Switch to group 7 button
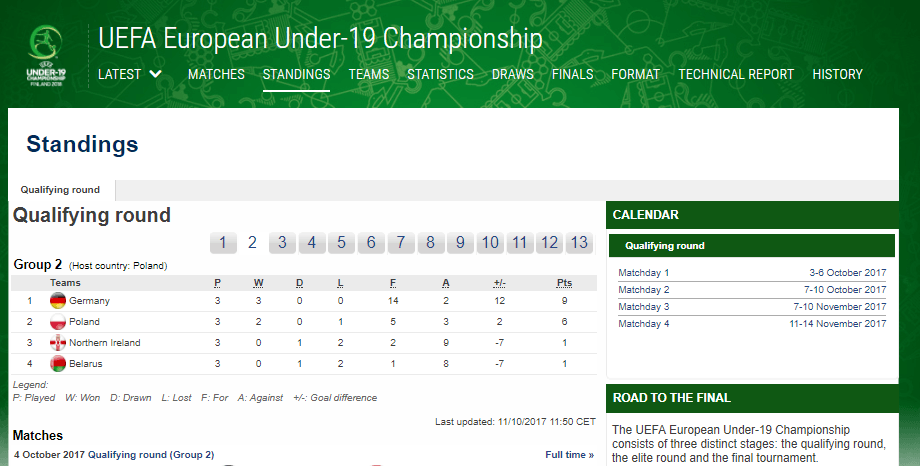Screen dimensions: 920x466 (x=401, y=242)
